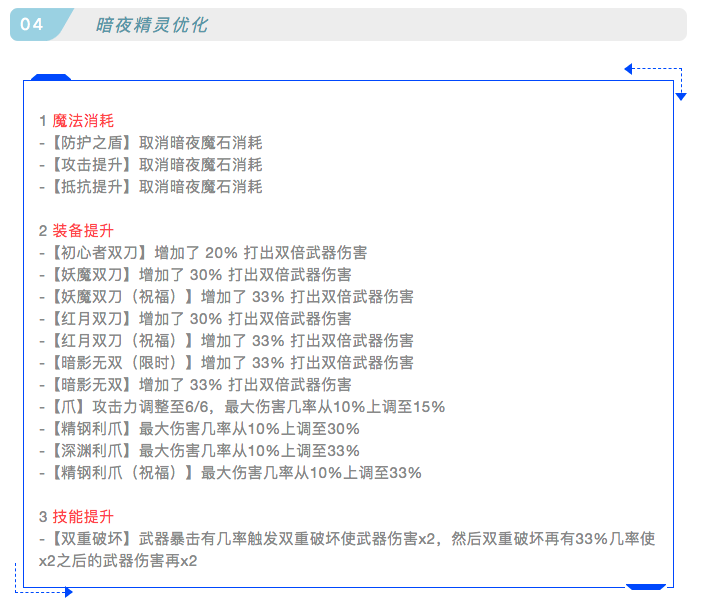Image resolution: width=706 pixels, height=600 pixels.
Task: Select line 【红月双刀】增加了 30%
Action: pos(195,319)
